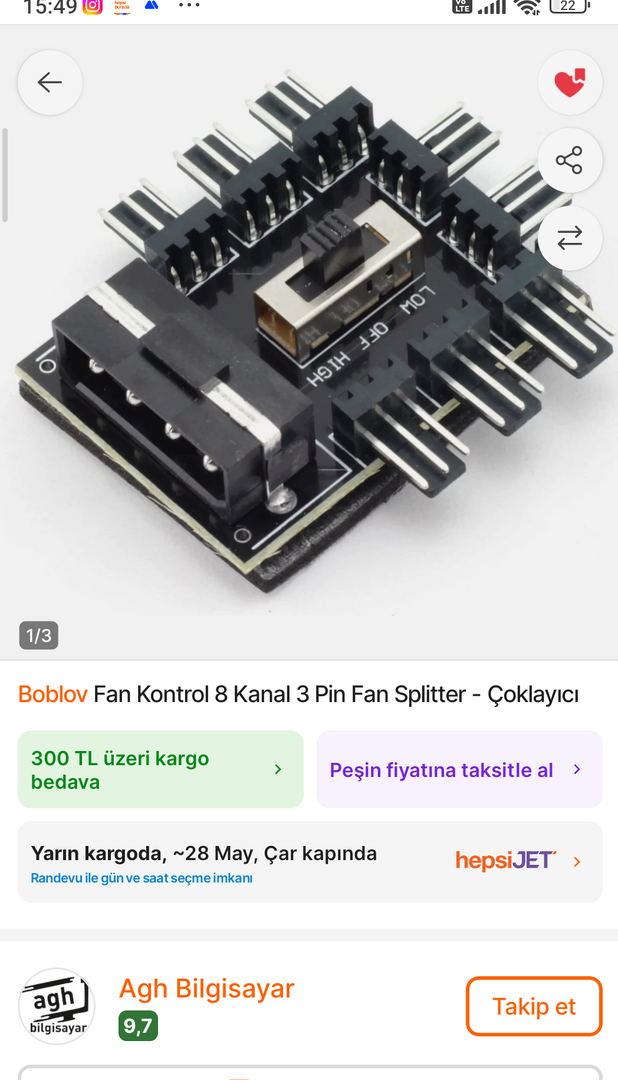Tap the Wi-Fi status icon
Image resolution: width=618 pixels, height=1080 pixels.
[x=527, y=7]
